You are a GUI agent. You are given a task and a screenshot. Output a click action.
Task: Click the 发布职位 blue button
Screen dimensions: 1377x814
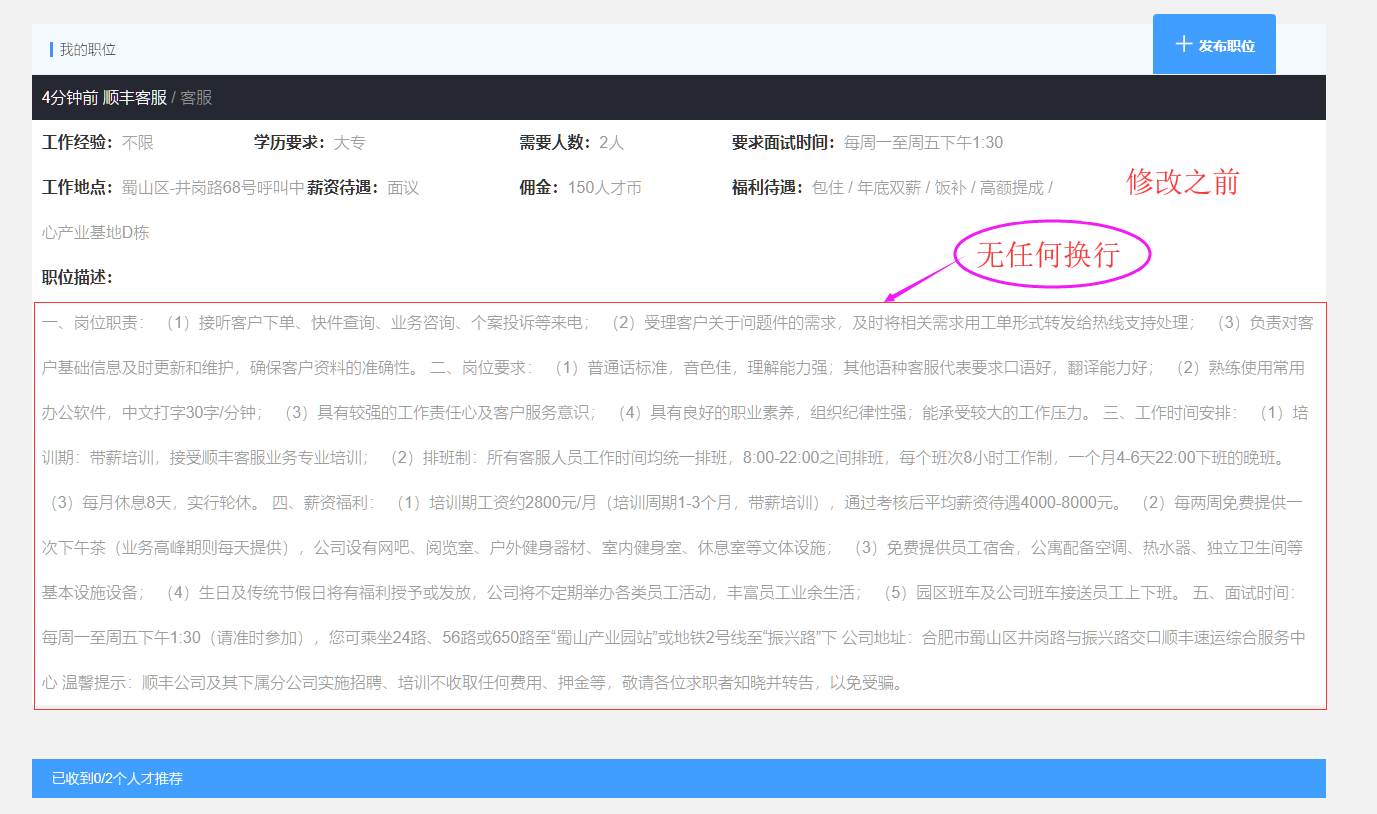[1214, 44]
